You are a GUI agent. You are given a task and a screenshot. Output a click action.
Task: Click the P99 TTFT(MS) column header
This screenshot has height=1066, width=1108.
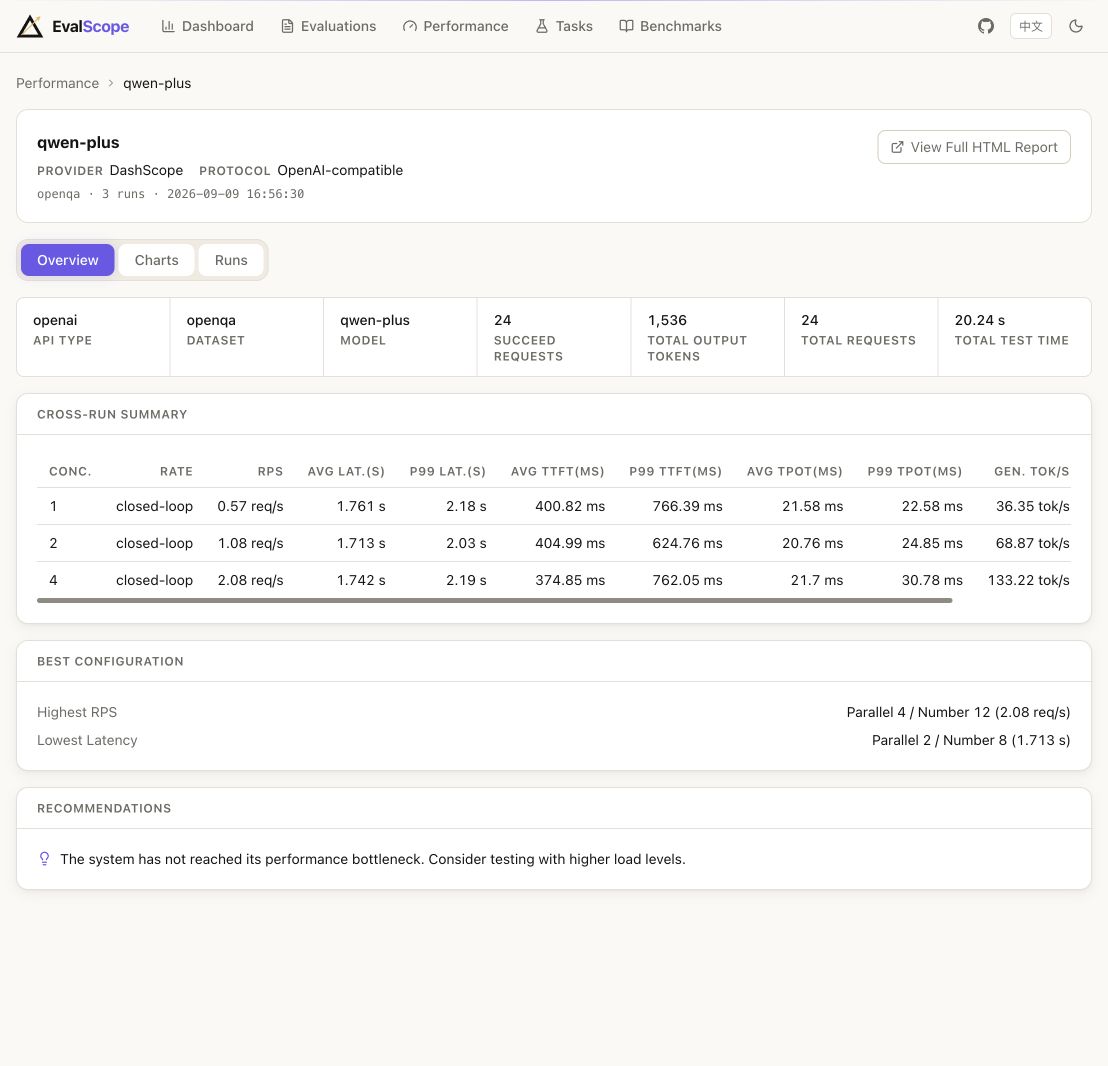[676, 471]
